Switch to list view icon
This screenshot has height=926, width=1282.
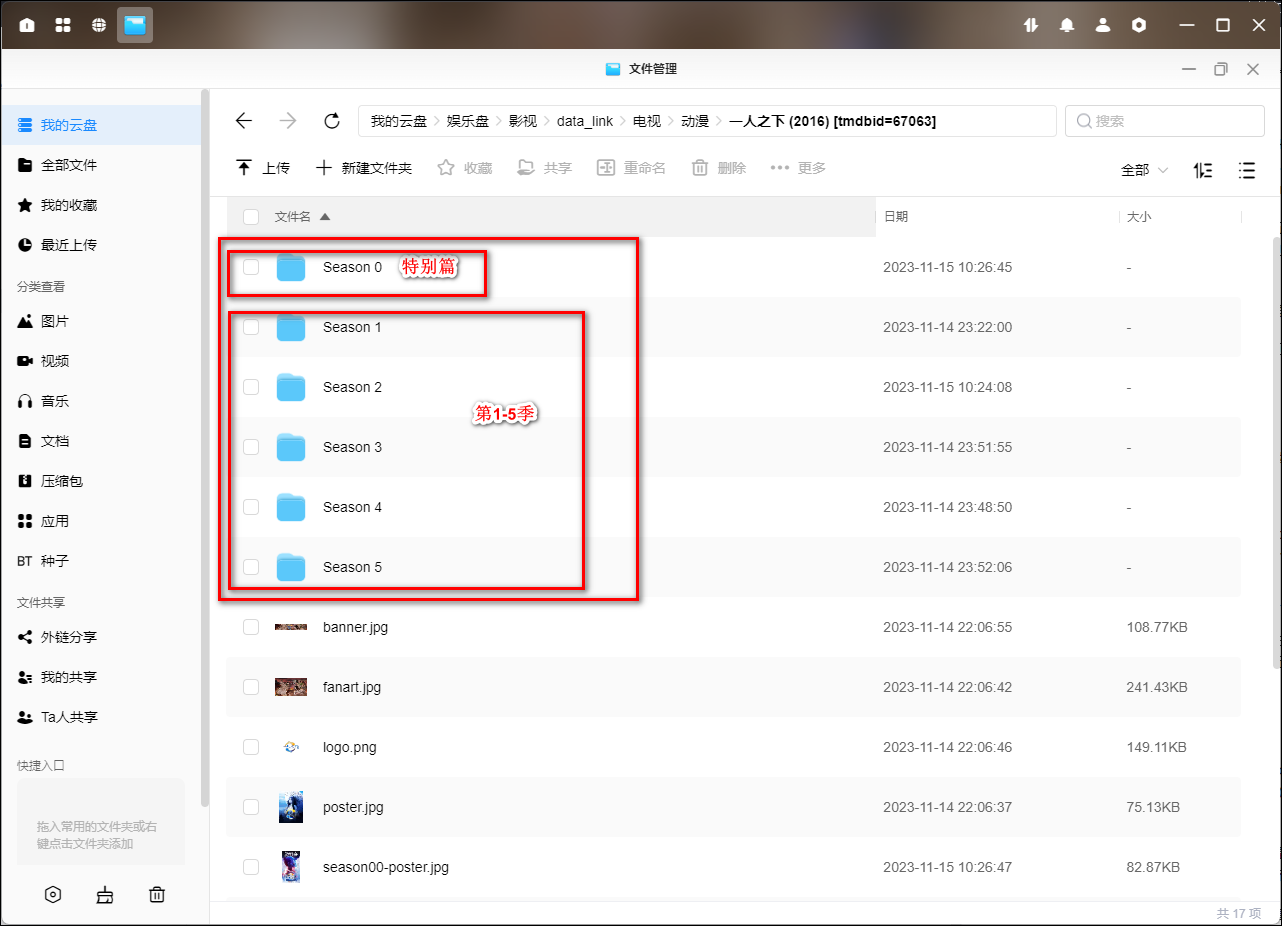click(x=1247, y=170)
